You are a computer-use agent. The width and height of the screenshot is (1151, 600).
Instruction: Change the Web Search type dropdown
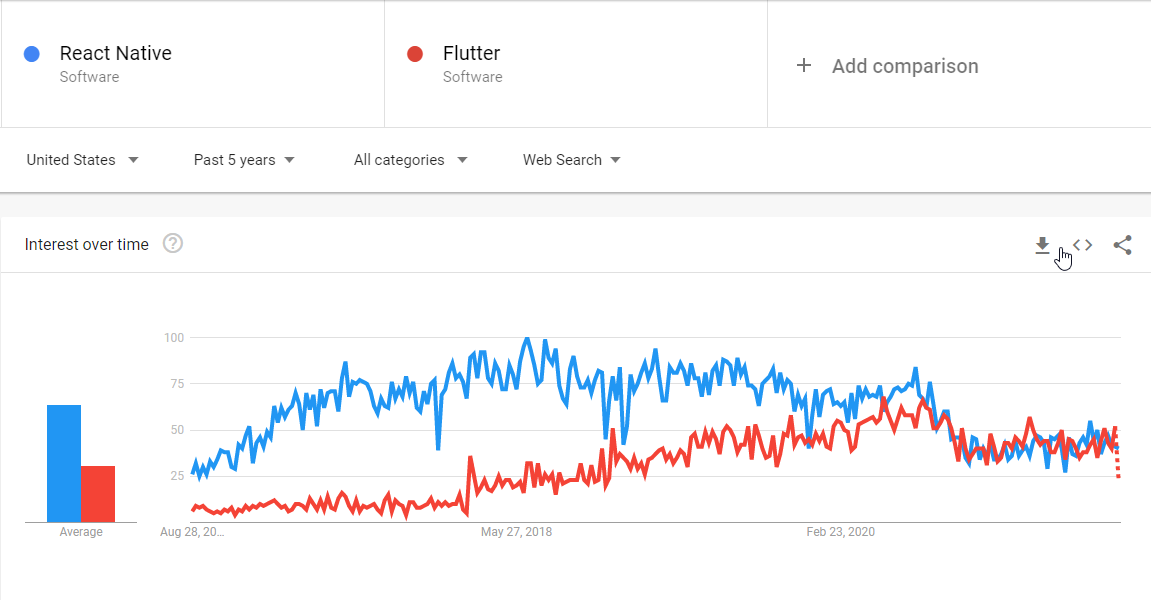coord(571,160)
